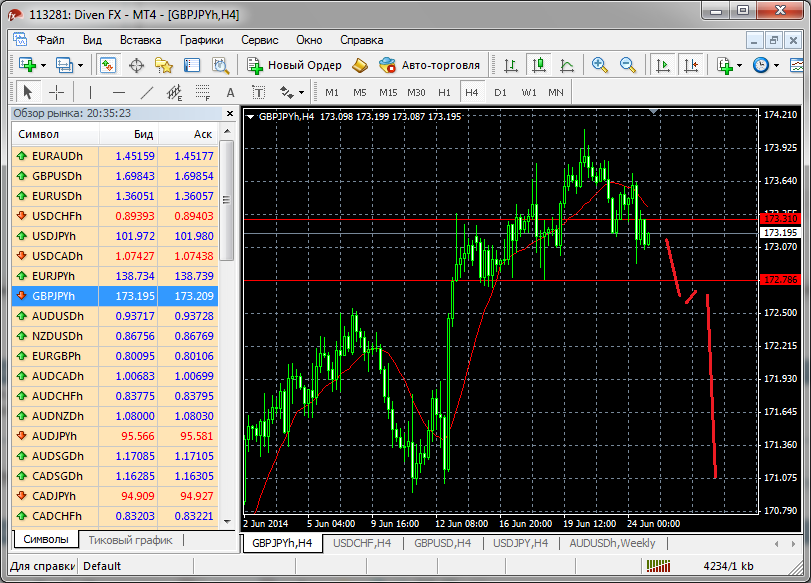Zoom out of the chart
Screen dimensions: 811x583
(627, 65)
